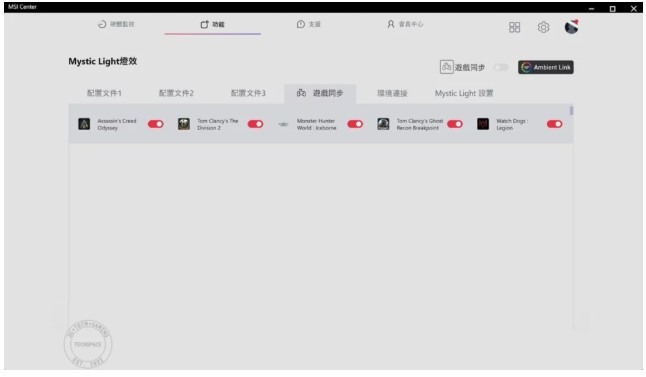The image size is (646, 377).
Task: Click the game sync controller icon beside toggle
Action: (447, 67)
